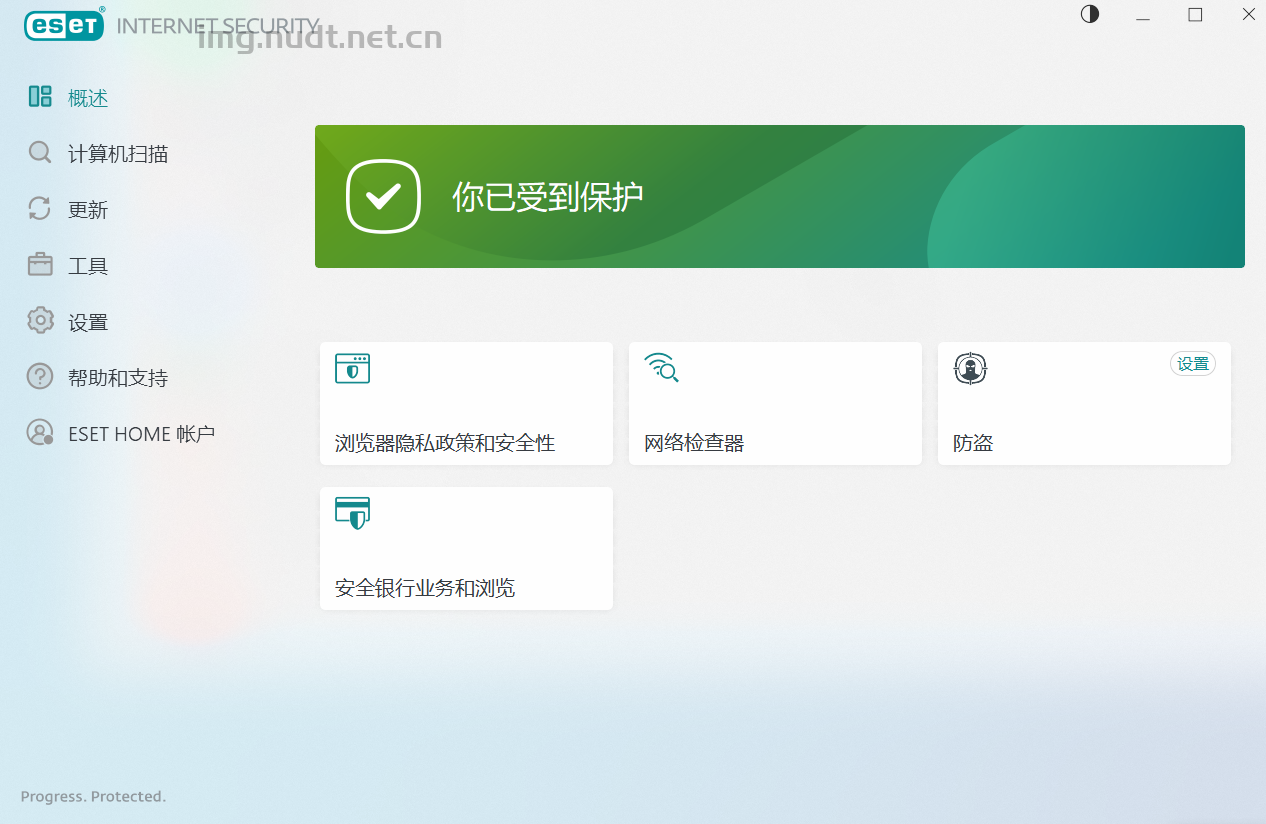Click the 更新 refresh icon

(x=40, y=209)
